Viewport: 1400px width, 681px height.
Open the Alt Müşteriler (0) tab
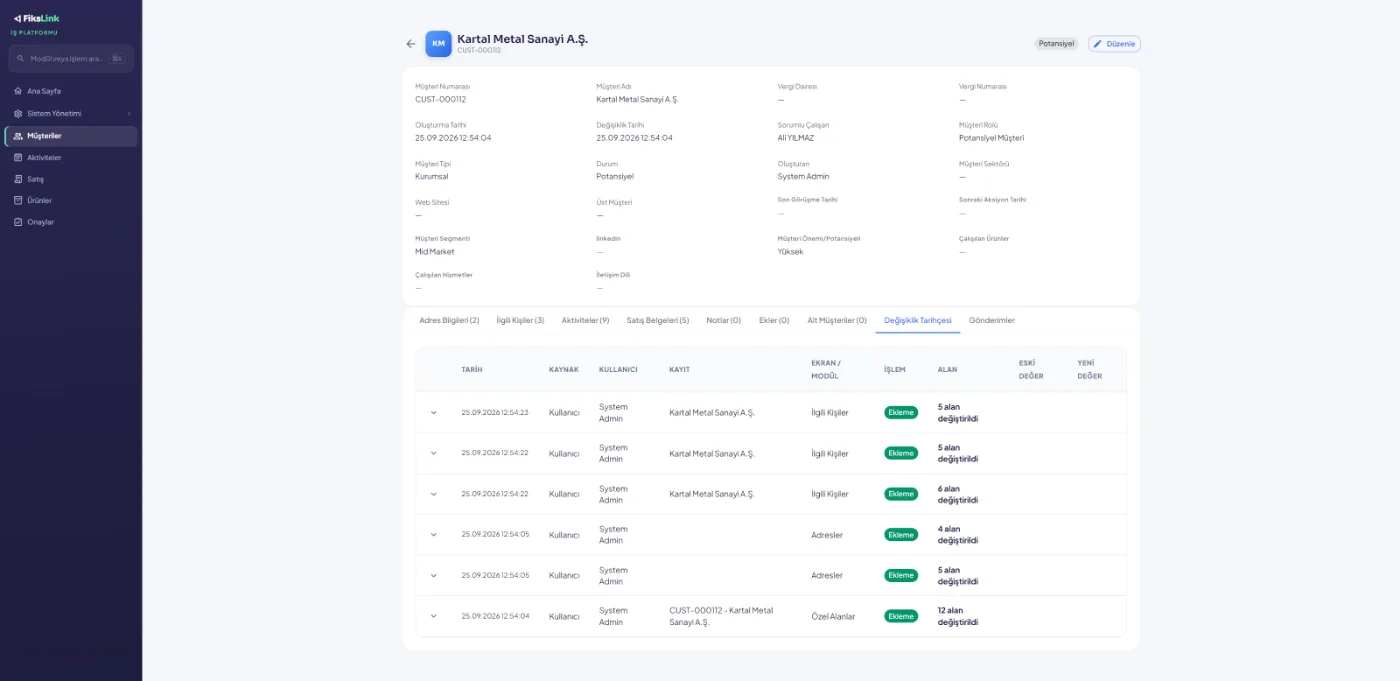(x=837, y=320)
